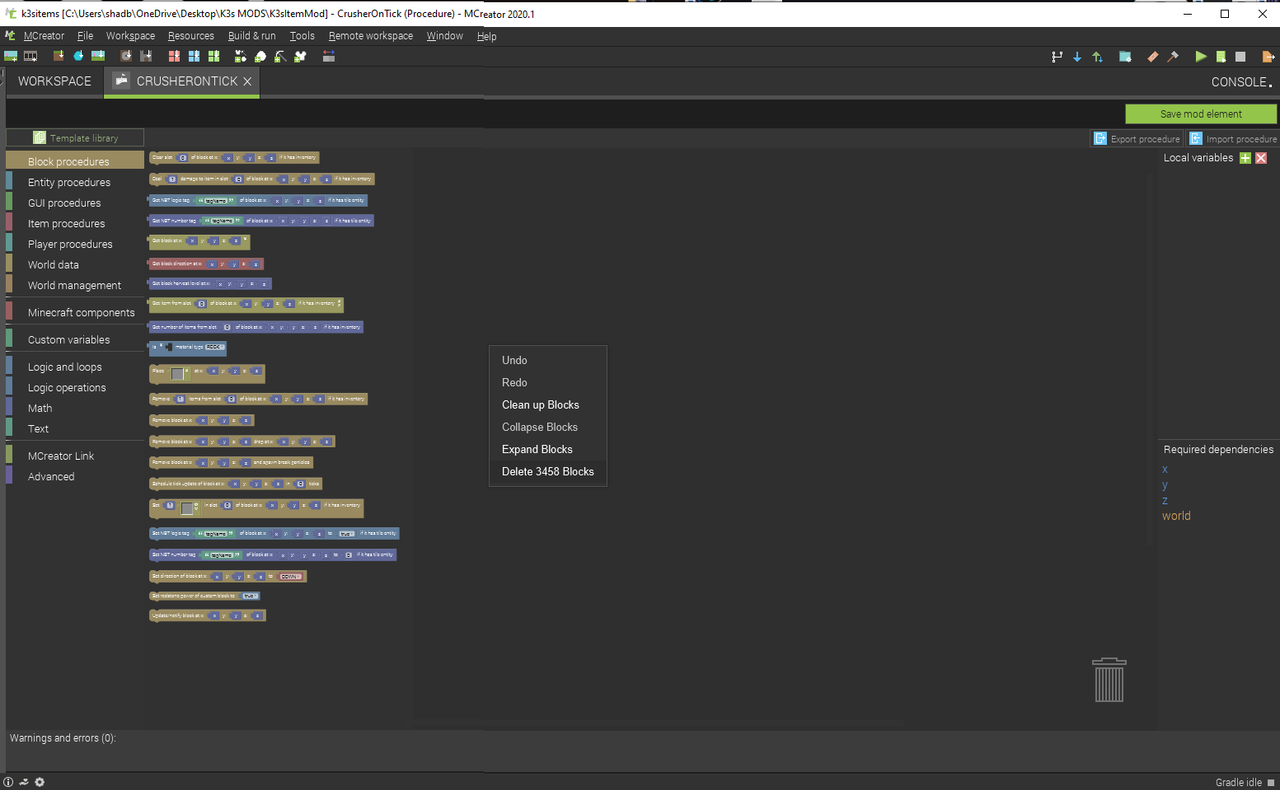
Task: Click the setup workspace folder-gear icon
Action: (x=1125, y=57)
